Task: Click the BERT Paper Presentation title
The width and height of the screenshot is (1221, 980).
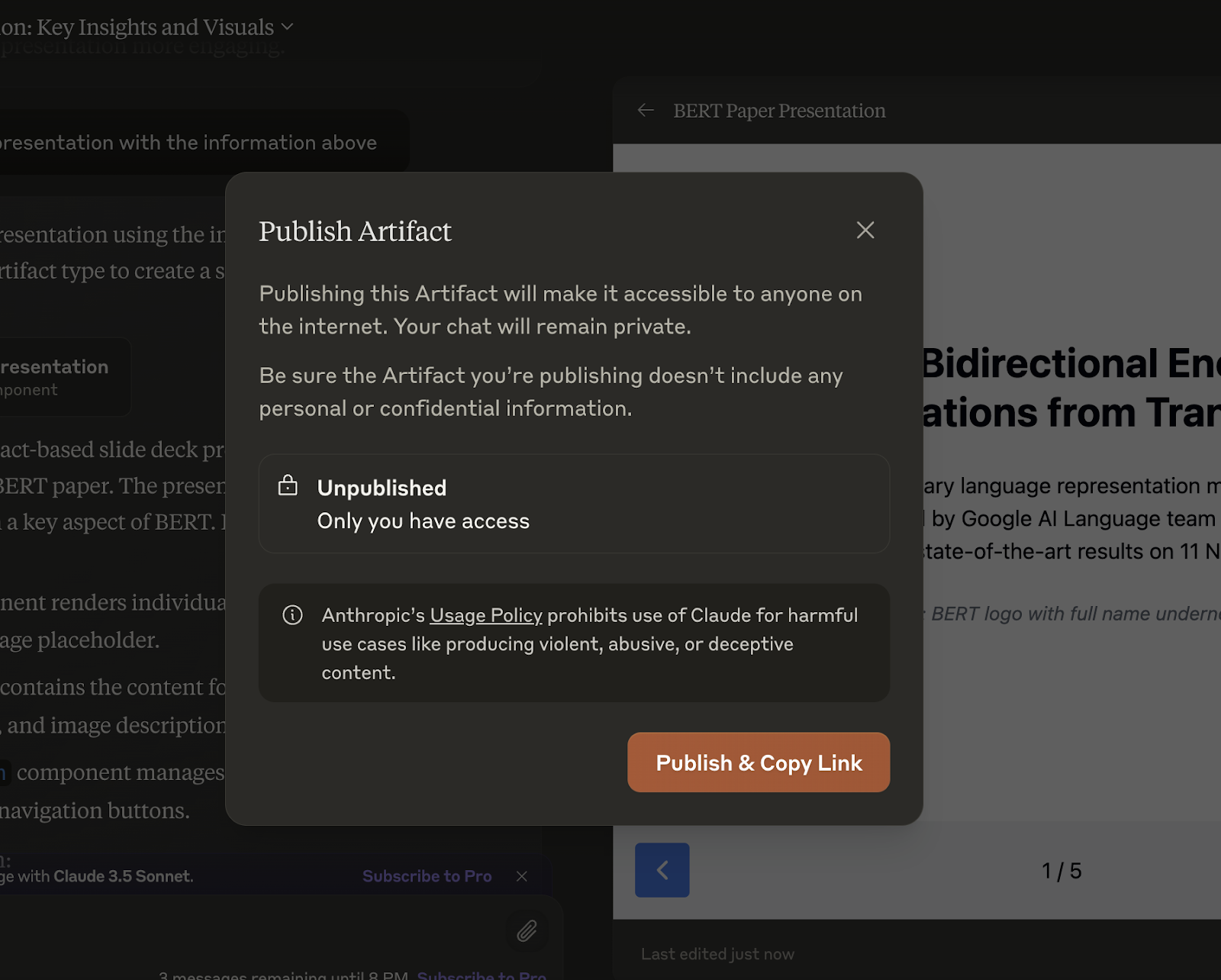Action: pyautogui.click(x=779, y=111)
